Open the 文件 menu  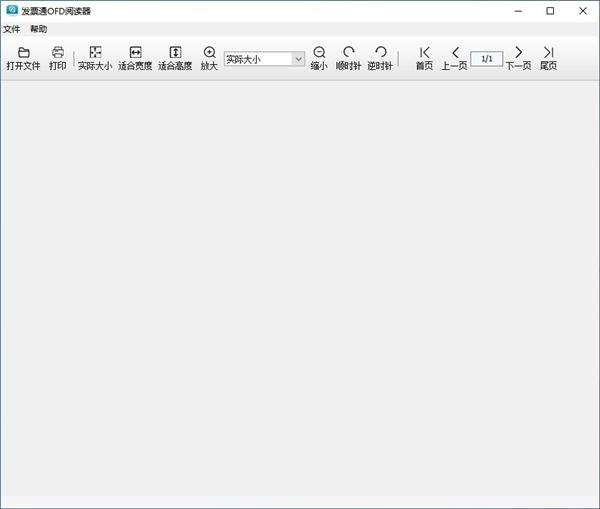[x=11, y=29]
